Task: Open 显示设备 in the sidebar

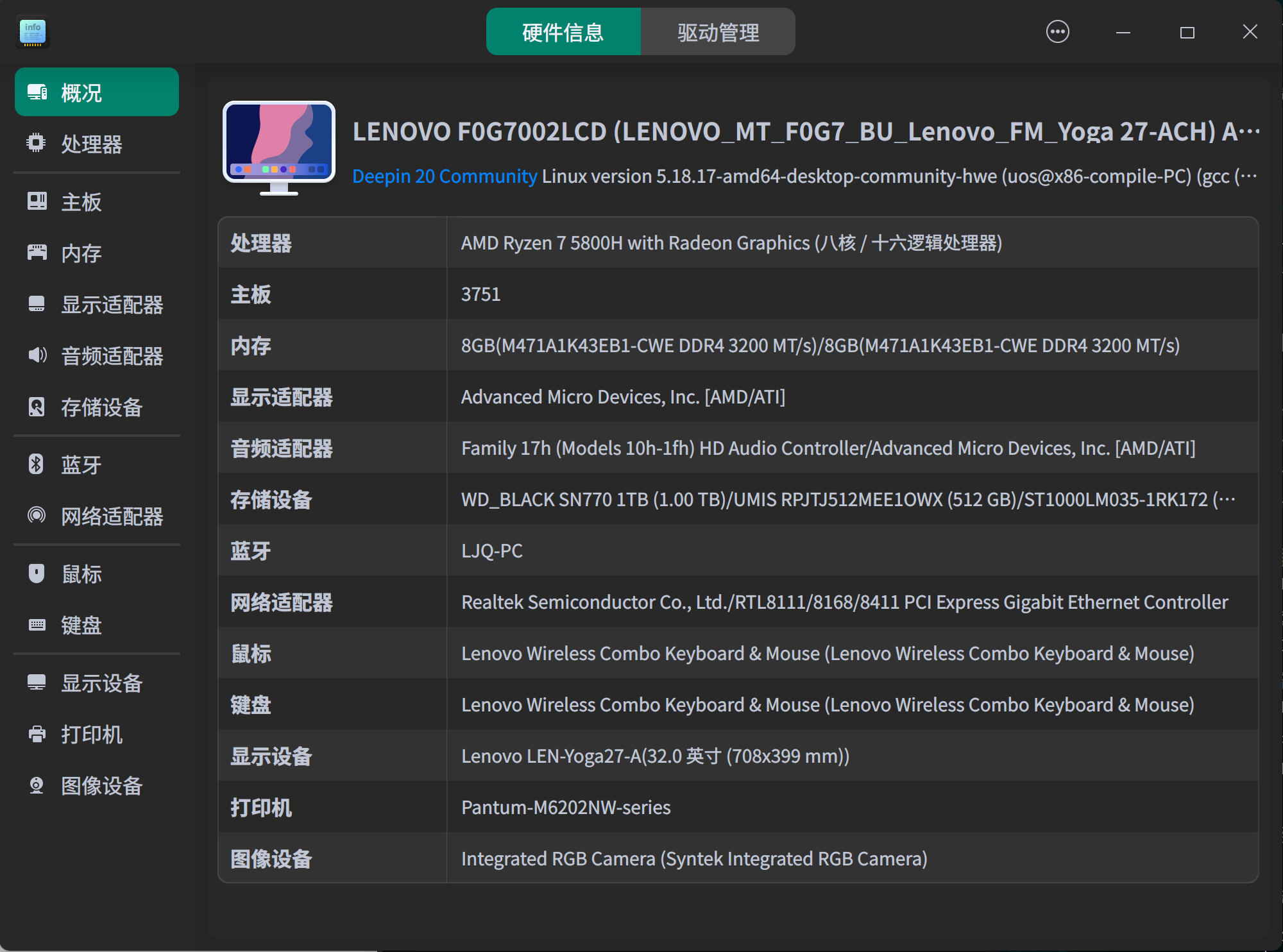Action: [101, 683]
